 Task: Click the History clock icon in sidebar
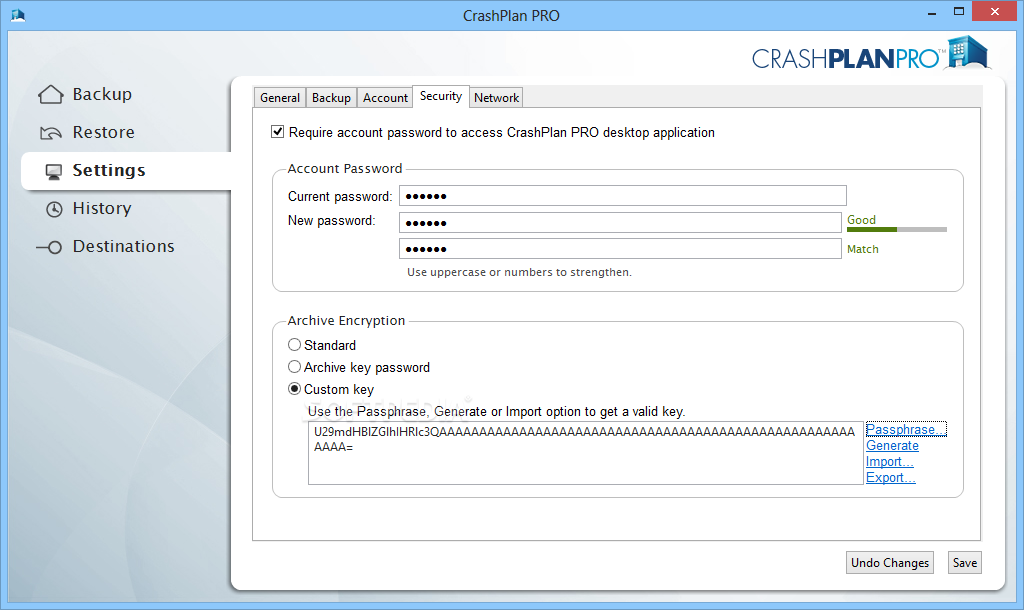point(54,209)
